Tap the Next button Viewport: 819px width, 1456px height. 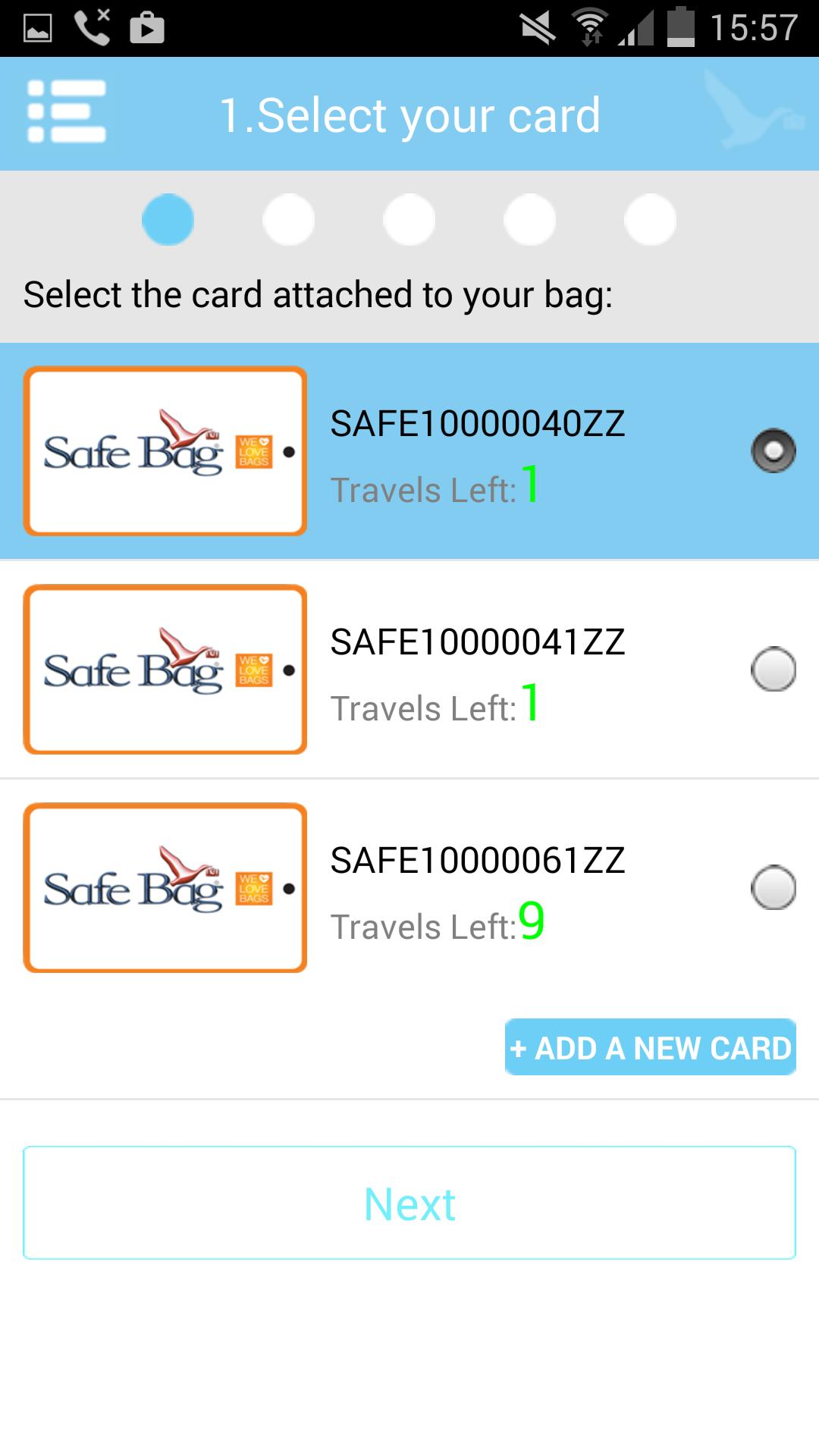tap(409, 1203)
